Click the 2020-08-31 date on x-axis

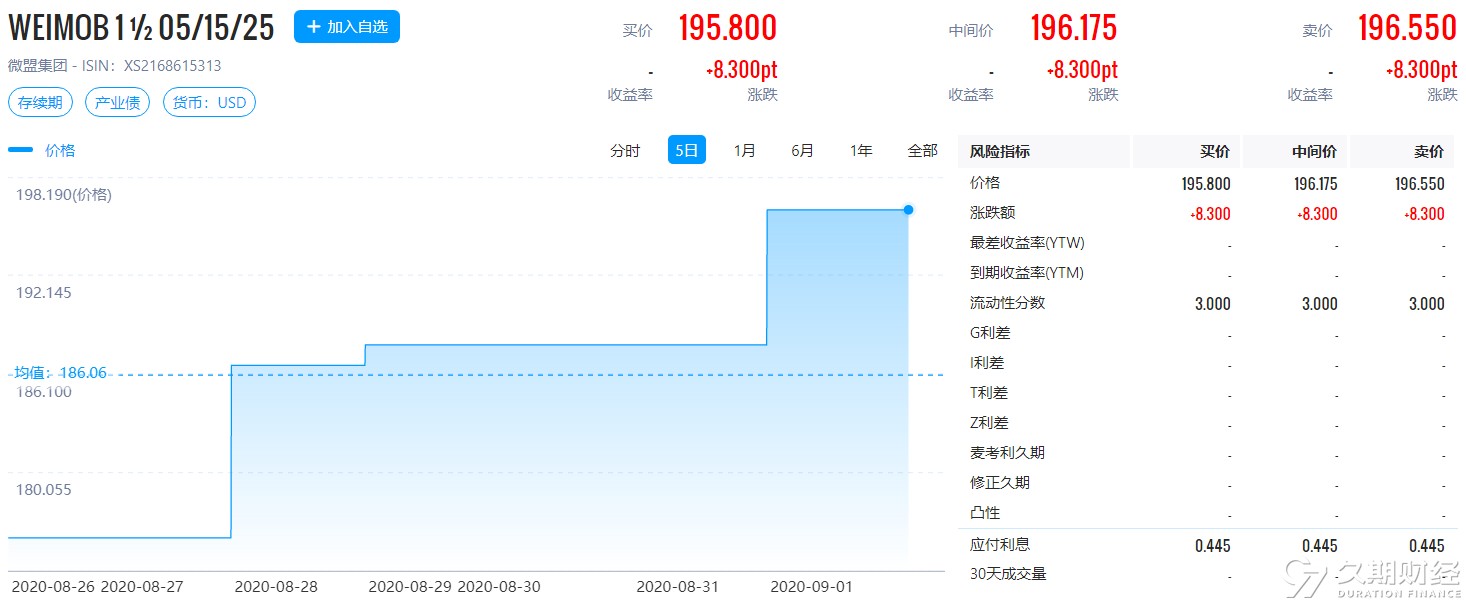pos(677,587)
